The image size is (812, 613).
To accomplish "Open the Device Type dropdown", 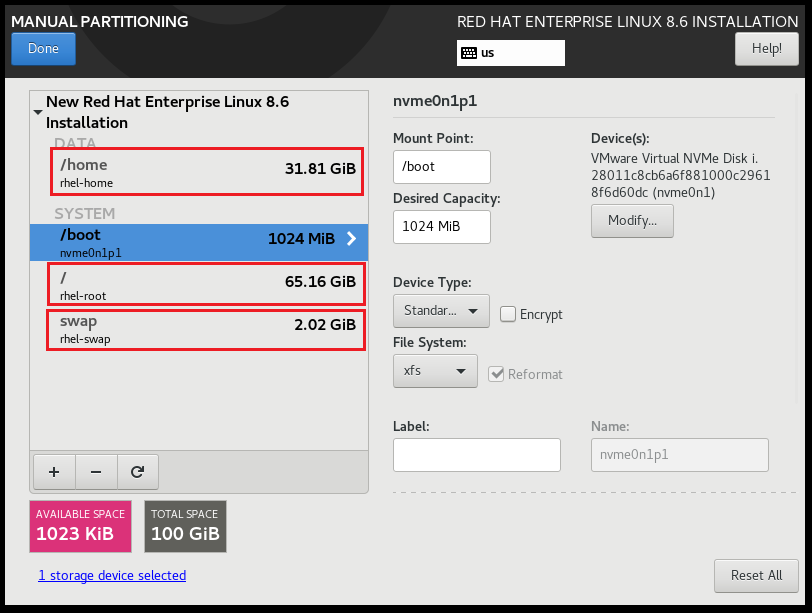I will pos(441,311).
